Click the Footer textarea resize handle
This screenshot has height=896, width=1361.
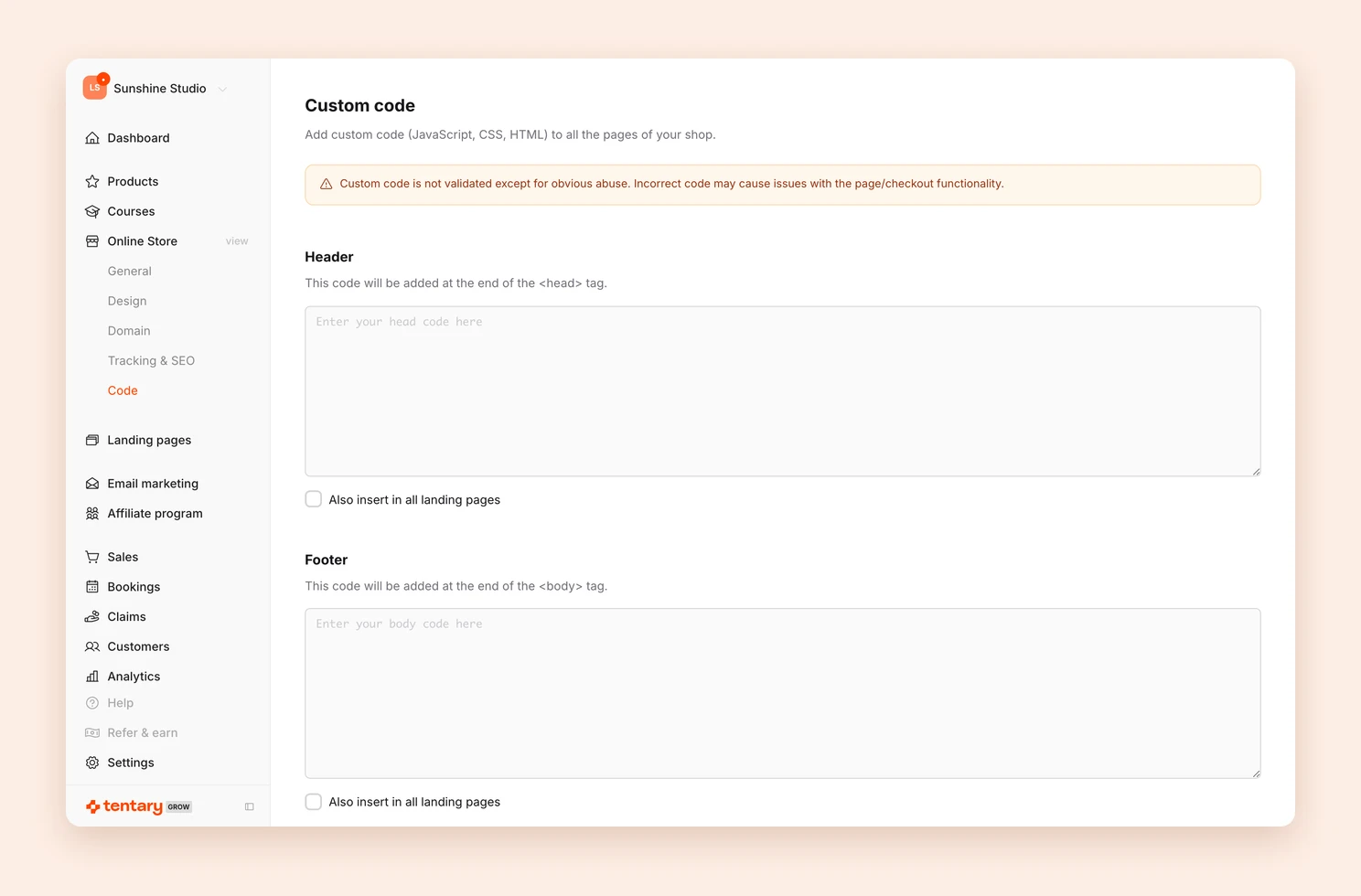point(1256,773)
